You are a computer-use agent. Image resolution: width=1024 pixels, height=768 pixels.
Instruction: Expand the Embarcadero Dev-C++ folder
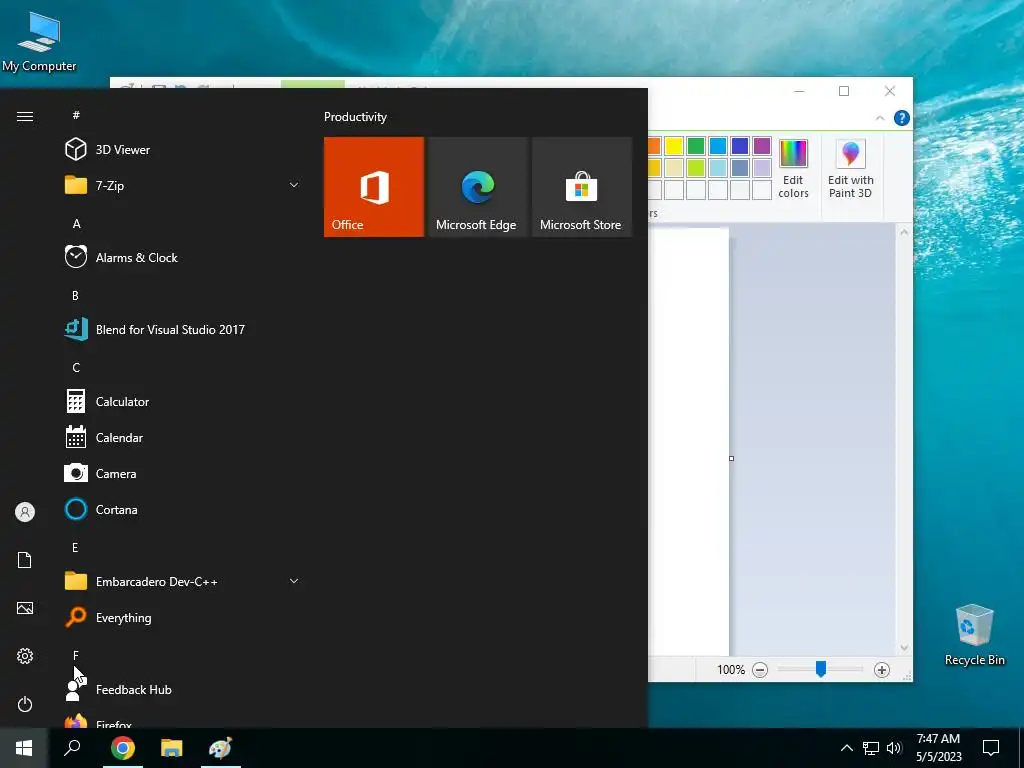[x=183, y=581]
